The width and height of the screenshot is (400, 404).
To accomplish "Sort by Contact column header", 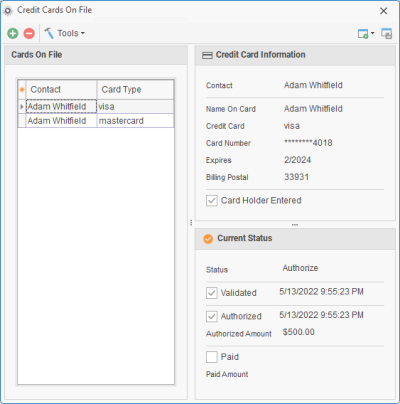I will [61, 89].
